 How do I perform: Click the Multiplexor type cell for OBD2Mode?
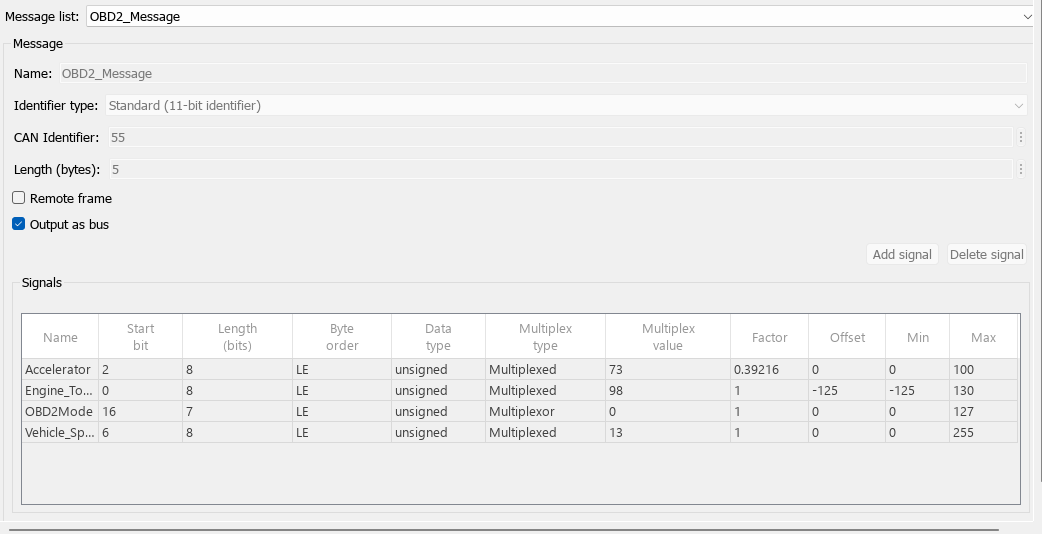click(545, 412)
